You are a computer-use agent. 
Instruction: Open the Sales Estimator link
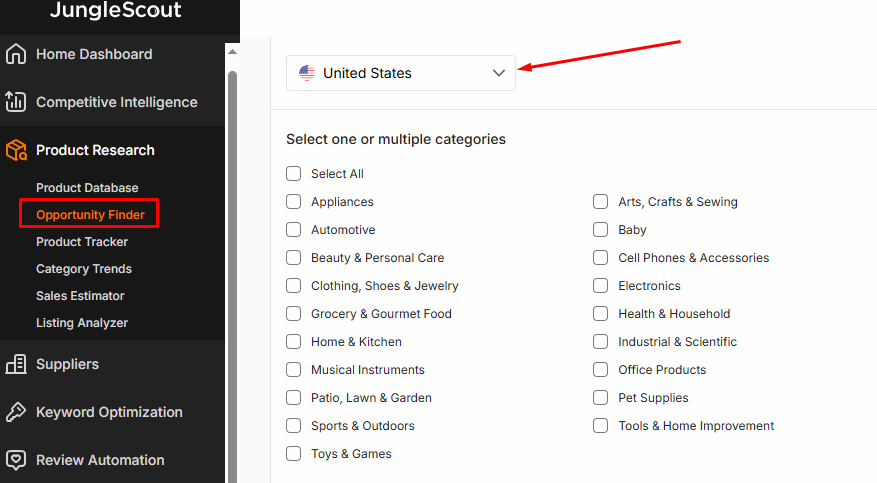[80, 296]
